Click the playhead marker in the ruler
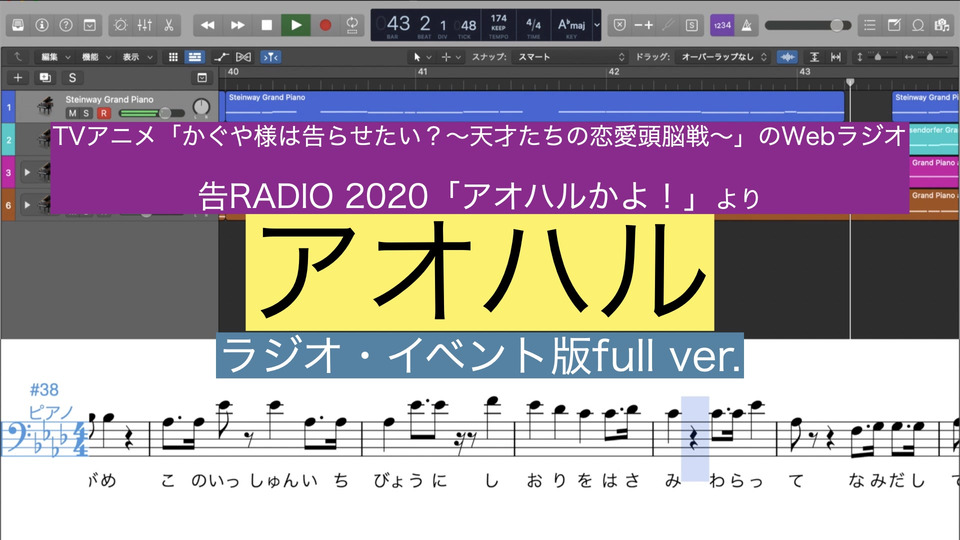 850,82
